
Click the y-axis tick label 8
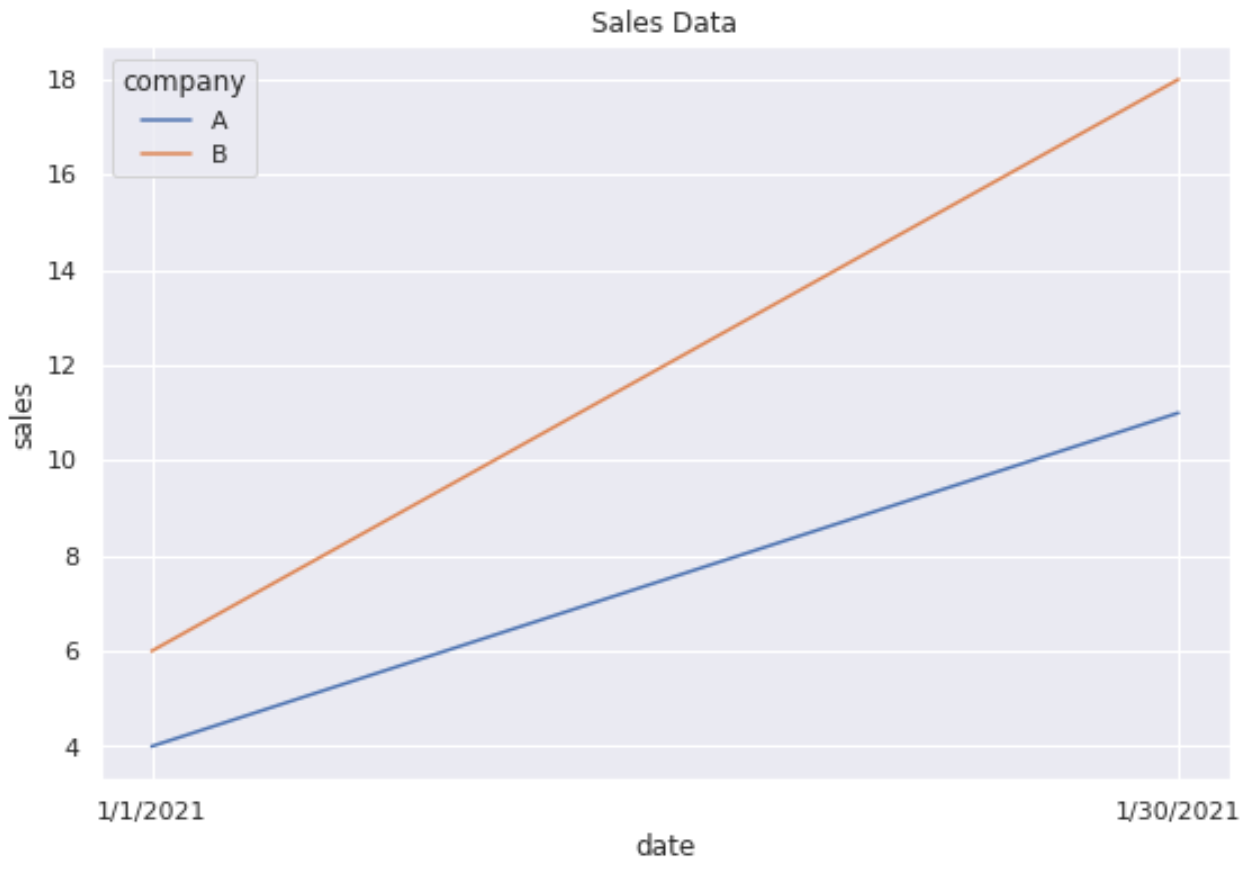pyautogui.click(x=71, y=557)
